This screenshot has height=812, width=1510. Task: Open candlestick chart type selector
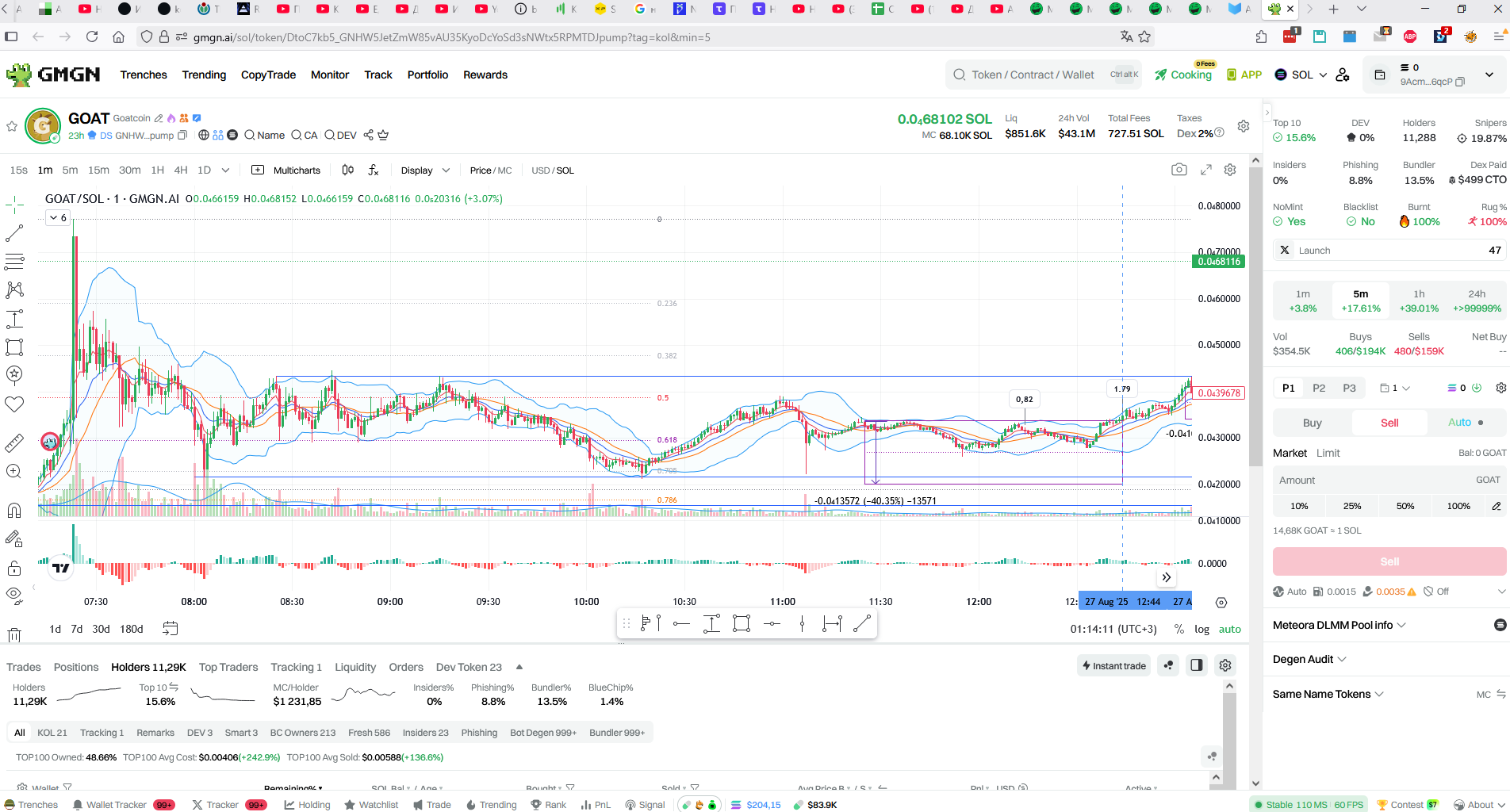click(347, 170)
